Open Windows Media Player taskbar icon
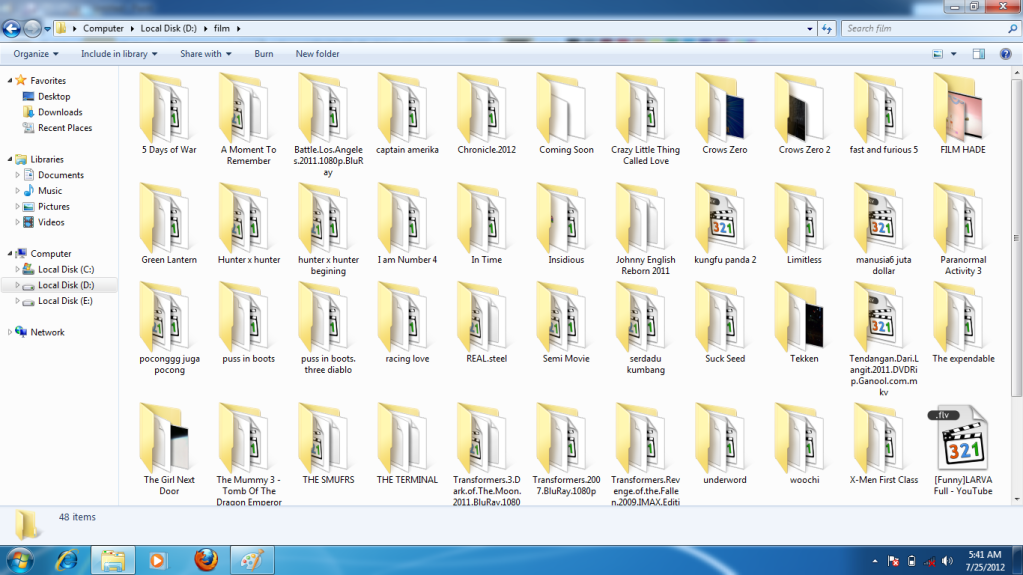The width and height of the screenshot is (1023, 575). [157, 560]
